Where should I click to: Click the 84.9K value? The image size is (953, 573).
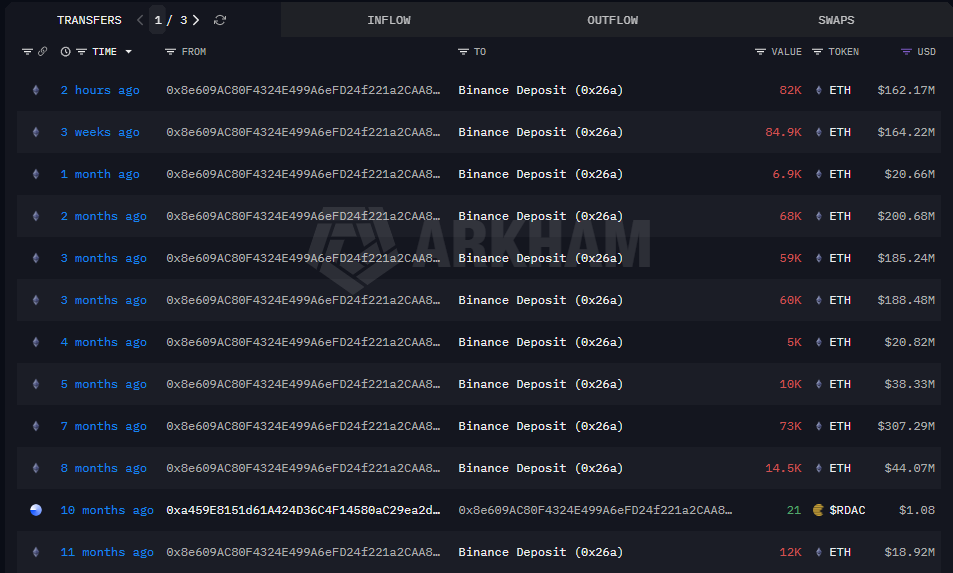783,132
